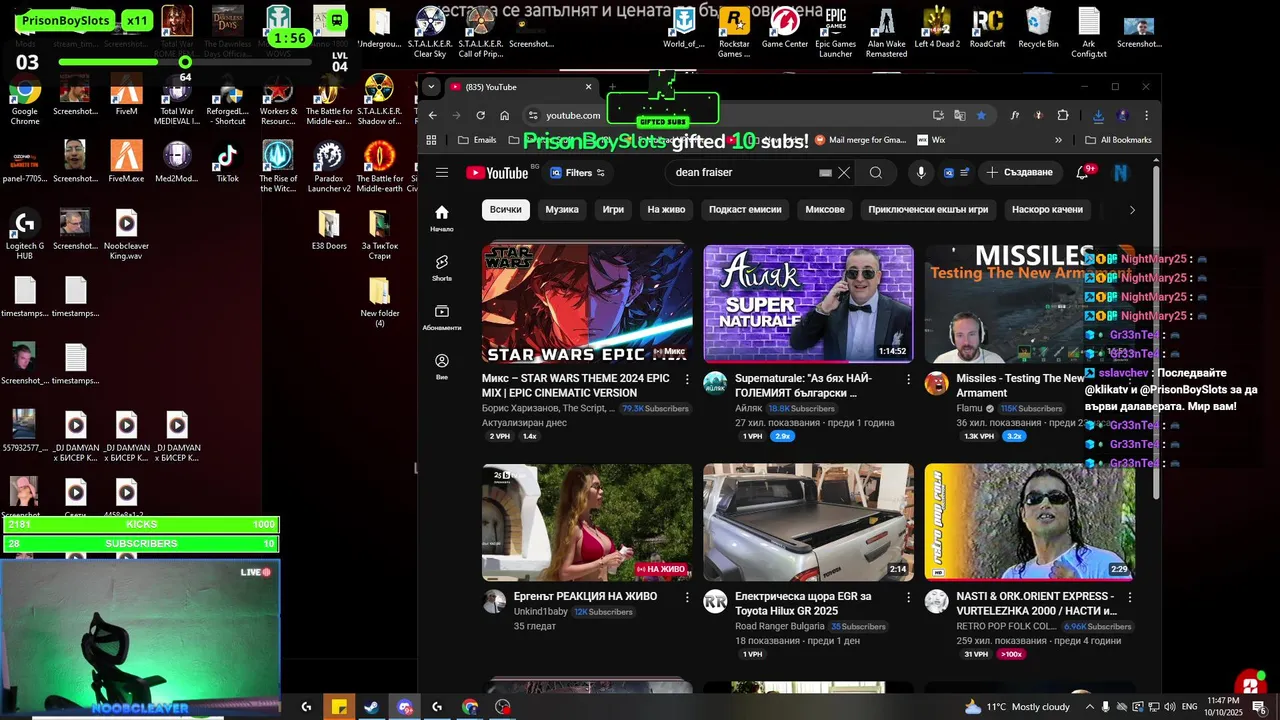Select the Миксове filter chip
Image resolution: width=1280 pixels, height=720 pixels.
[x=825, y=210]
